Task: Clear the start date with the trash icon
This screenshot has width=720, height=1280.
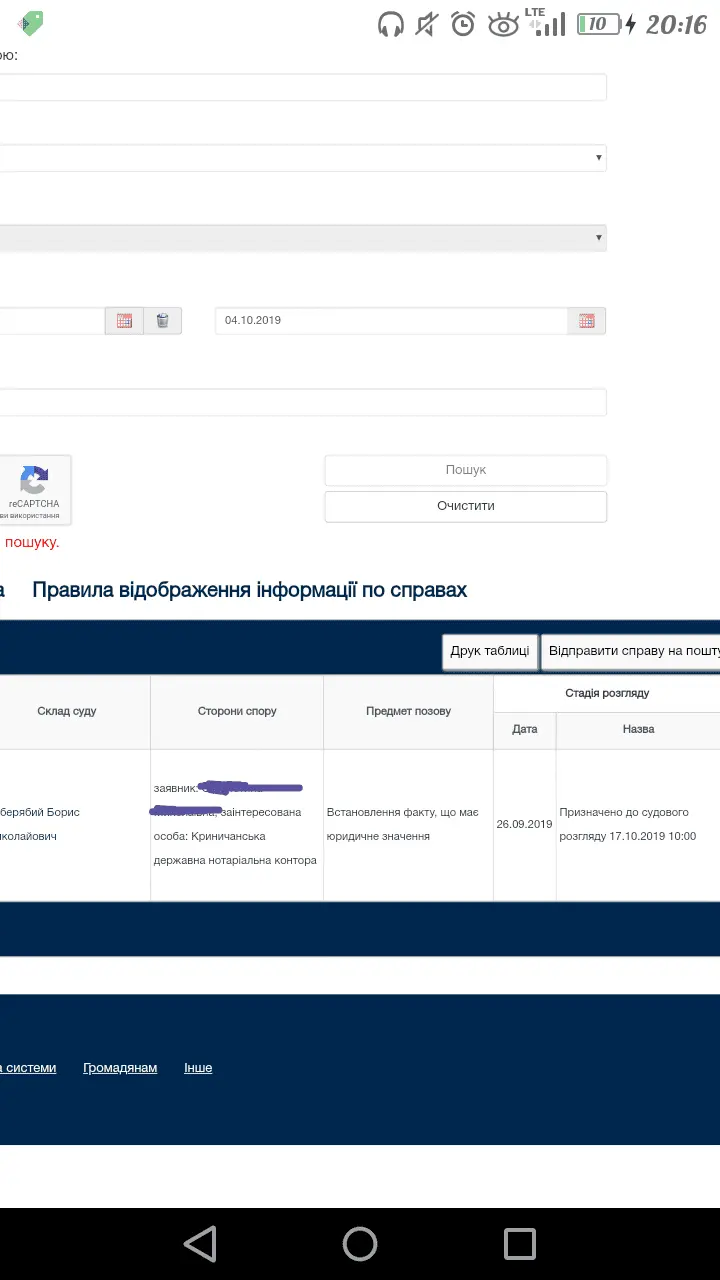Action: coord(163,321)
